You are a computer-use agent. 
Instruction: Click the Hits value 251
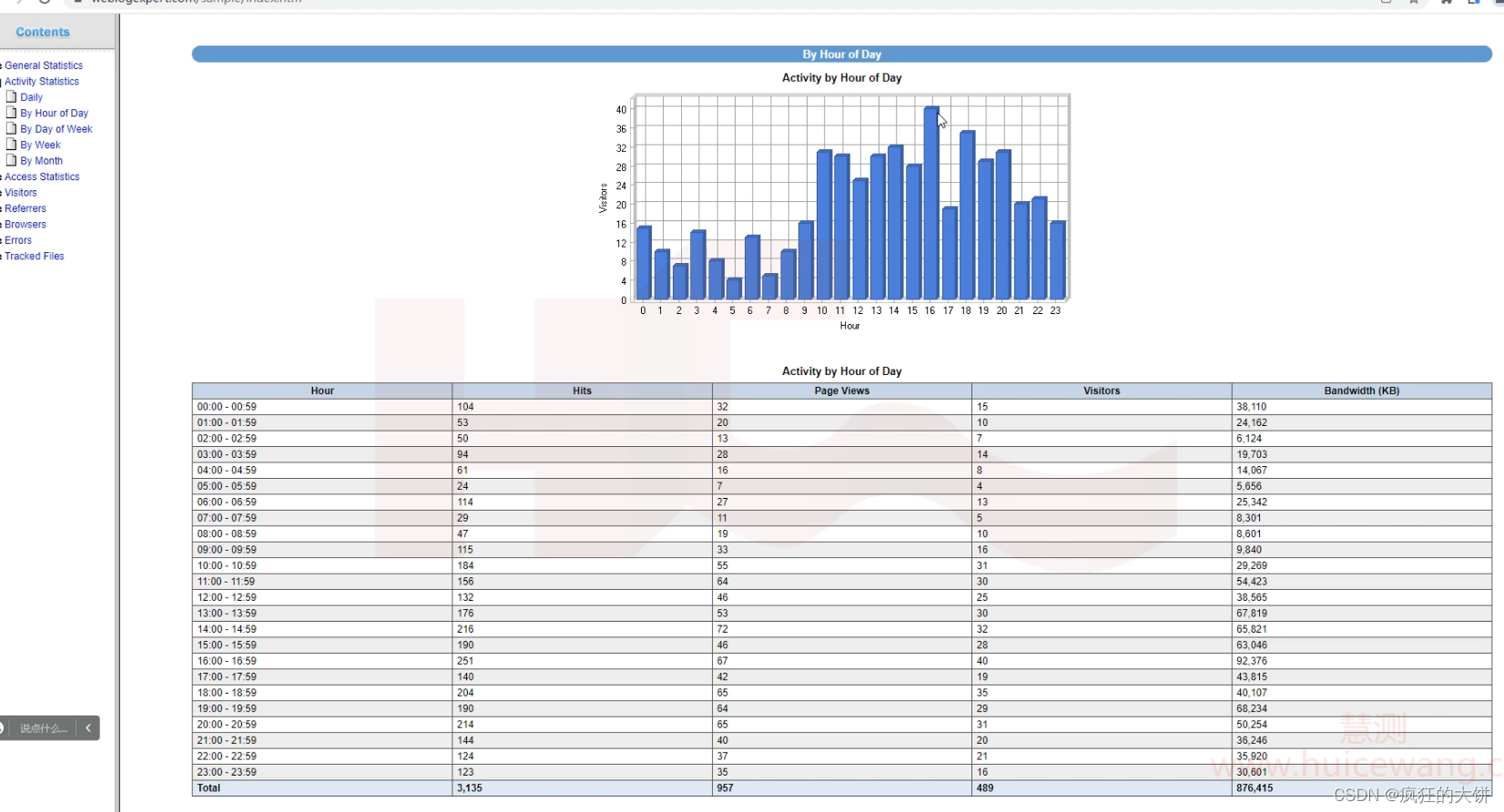(x=465, y=661)
